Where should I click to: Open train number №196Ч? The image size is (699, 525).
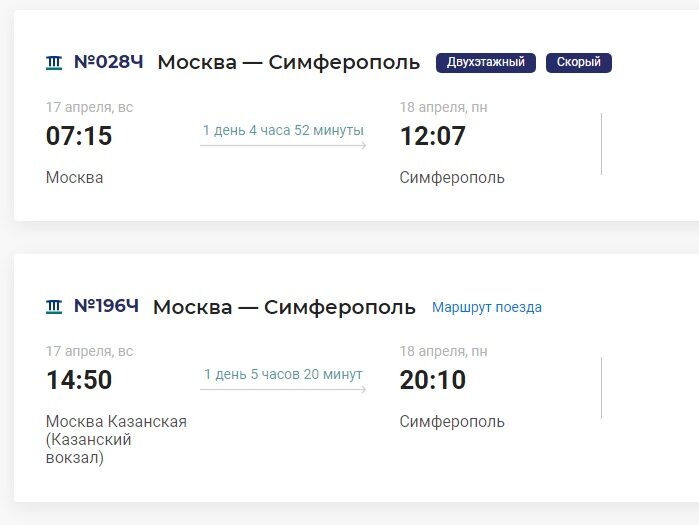tap(106, 306)
